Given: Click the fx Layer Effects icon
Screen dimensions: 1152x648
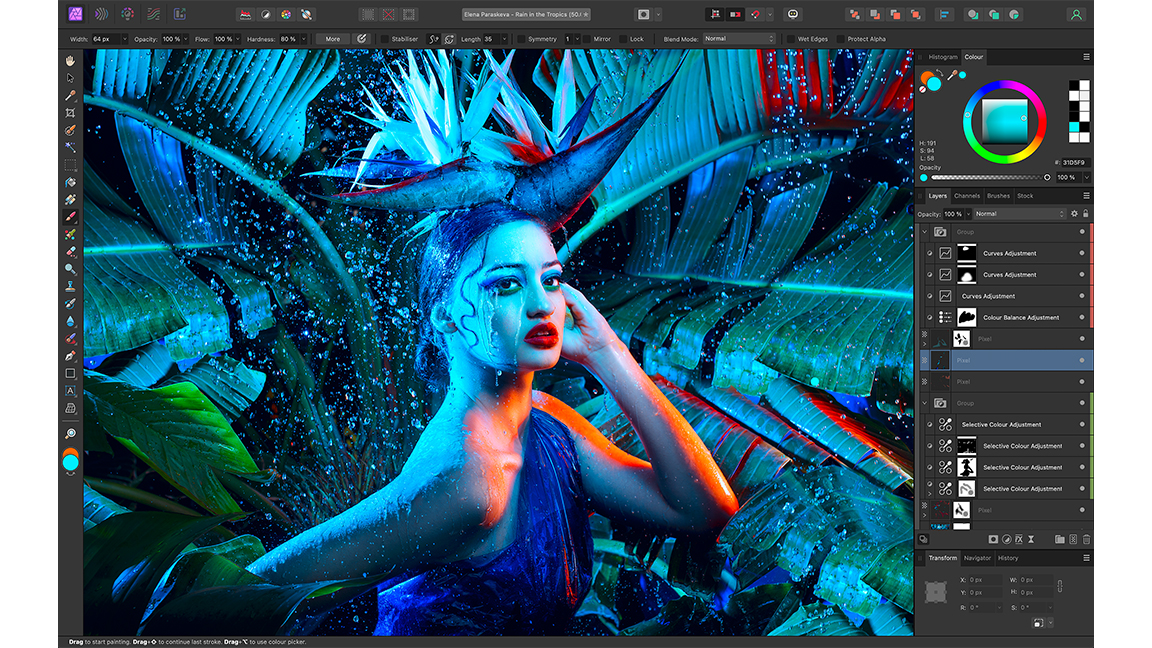Looking at the screenshot, I should pyautogui.click(x=1019, y=539).
